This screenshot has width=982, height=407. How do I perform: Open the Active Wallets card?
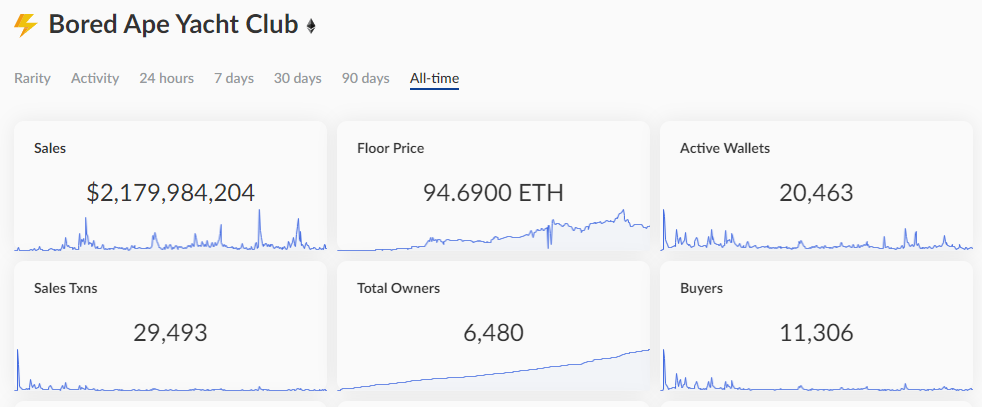[x=816, y=150]
